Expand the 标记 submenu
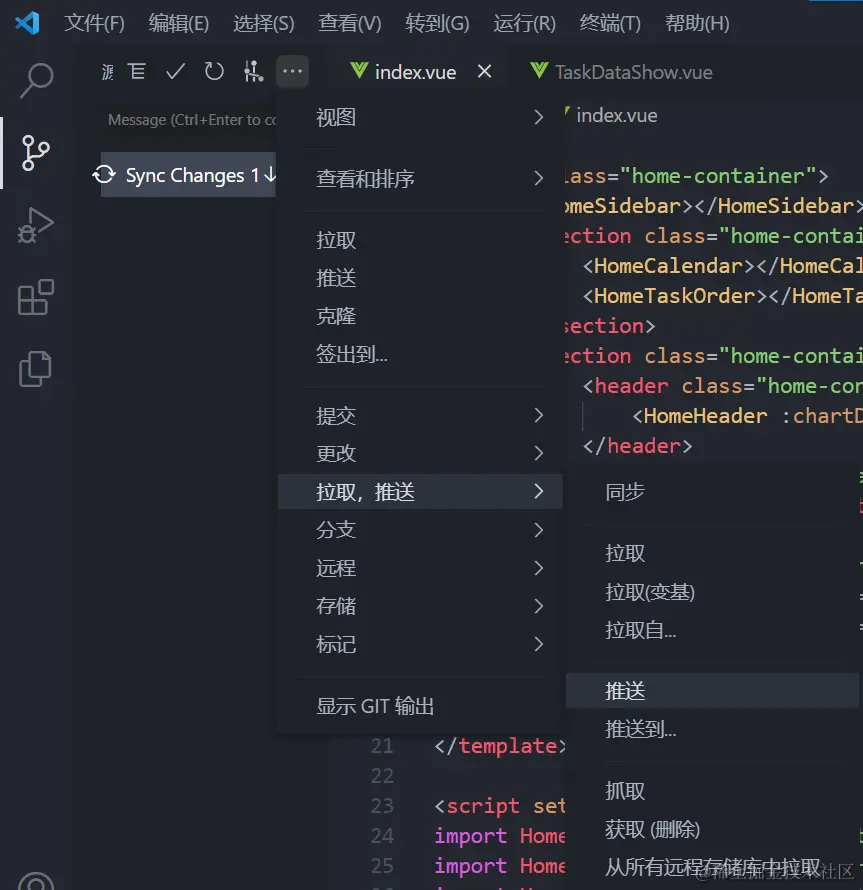Screen dimensions: 863x890 click(420, 644)
